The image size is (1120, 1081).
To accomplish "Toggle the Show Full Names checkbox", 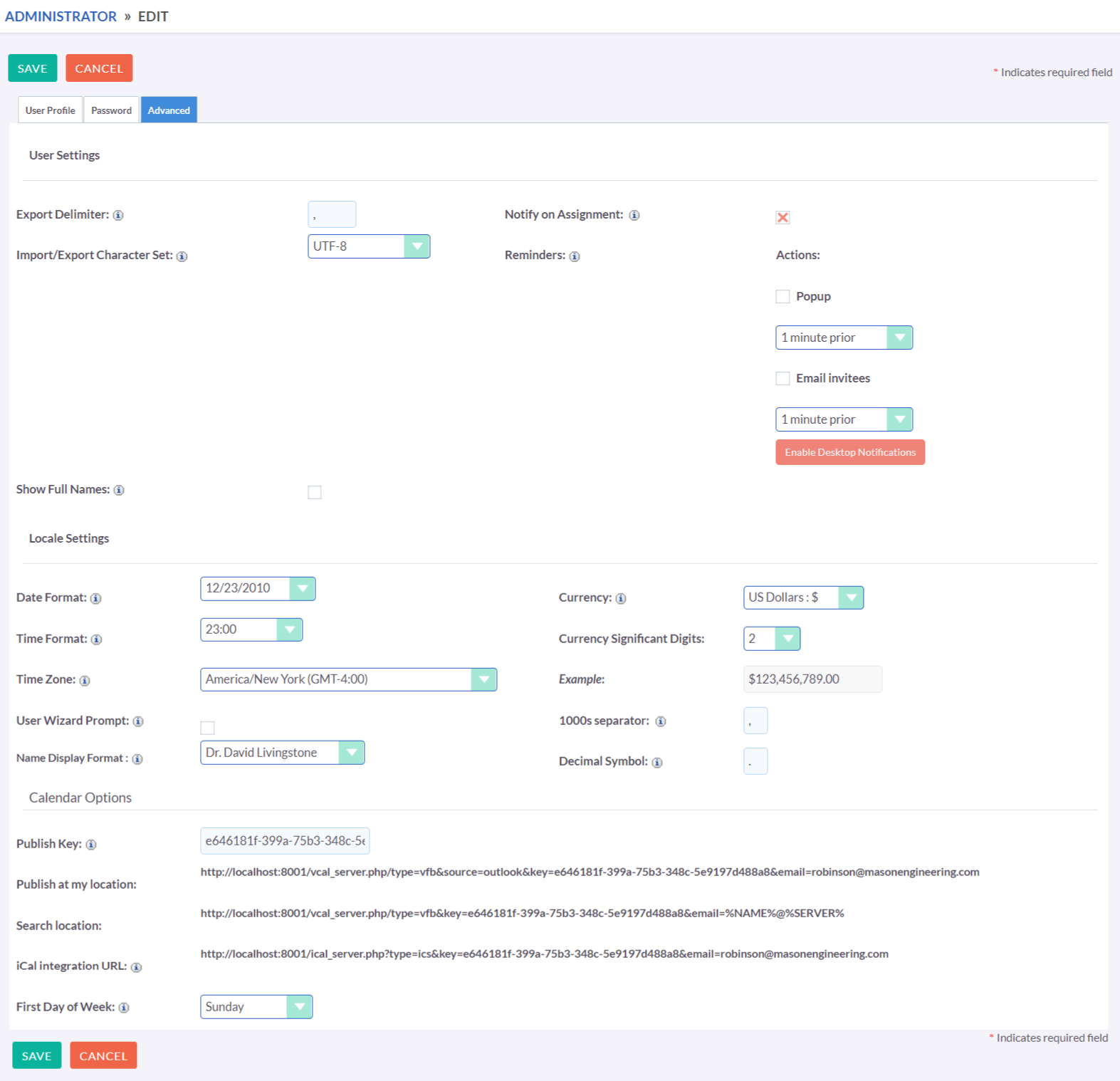I will click(x=315, y=493).
